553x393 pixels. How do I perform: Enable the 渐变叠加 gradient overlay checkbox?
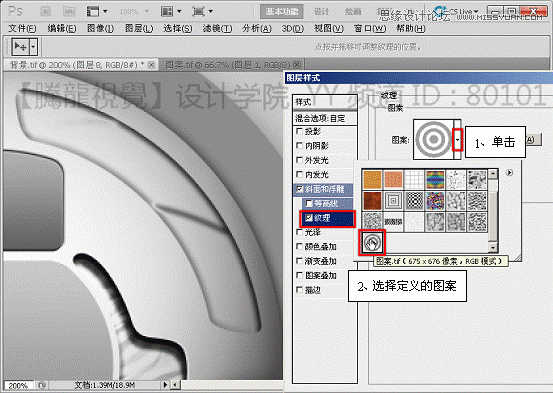(x=299, y=261)
